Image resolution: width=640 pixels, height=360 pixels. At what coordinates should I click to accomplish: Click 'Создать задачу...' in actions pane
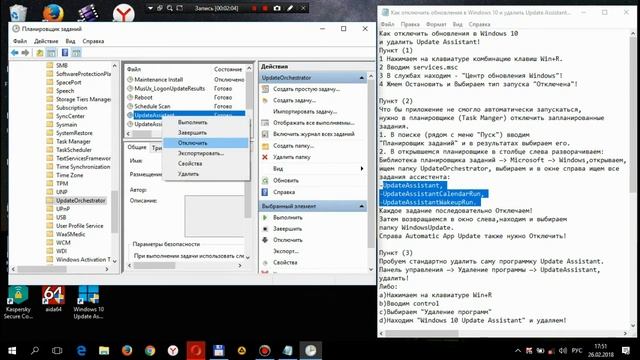(294, 100)
